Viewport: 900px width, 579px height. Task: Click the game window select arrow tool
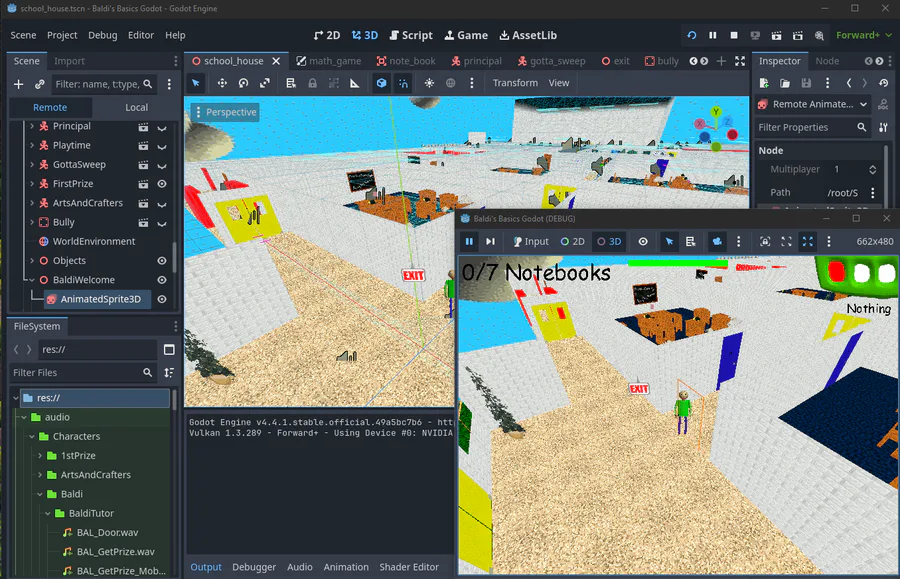[x=669, y=242]
